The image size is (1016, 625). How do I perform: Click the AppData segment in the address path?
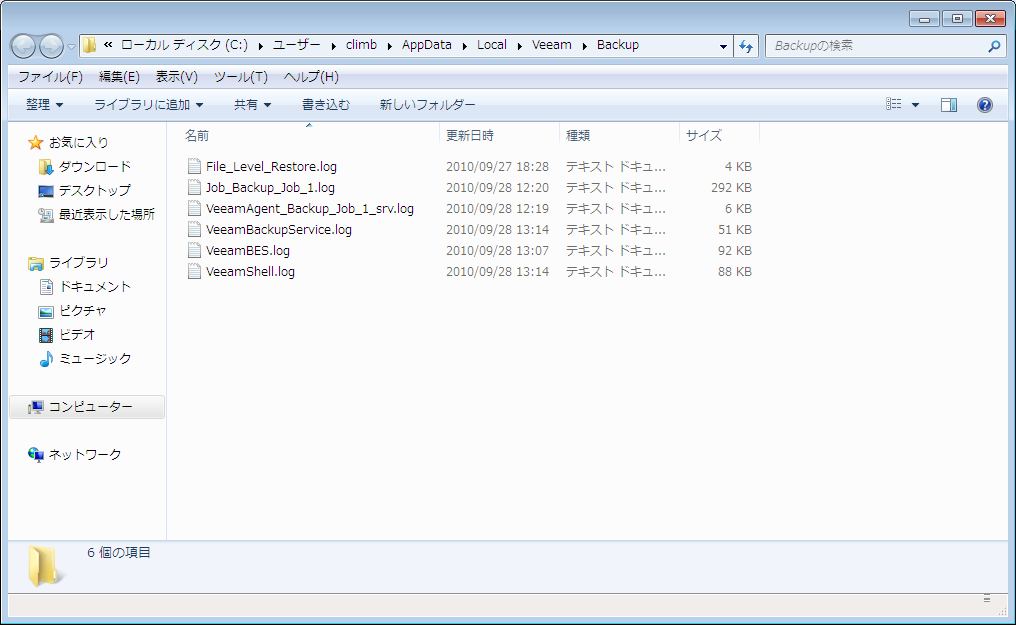tap(426, 45)
